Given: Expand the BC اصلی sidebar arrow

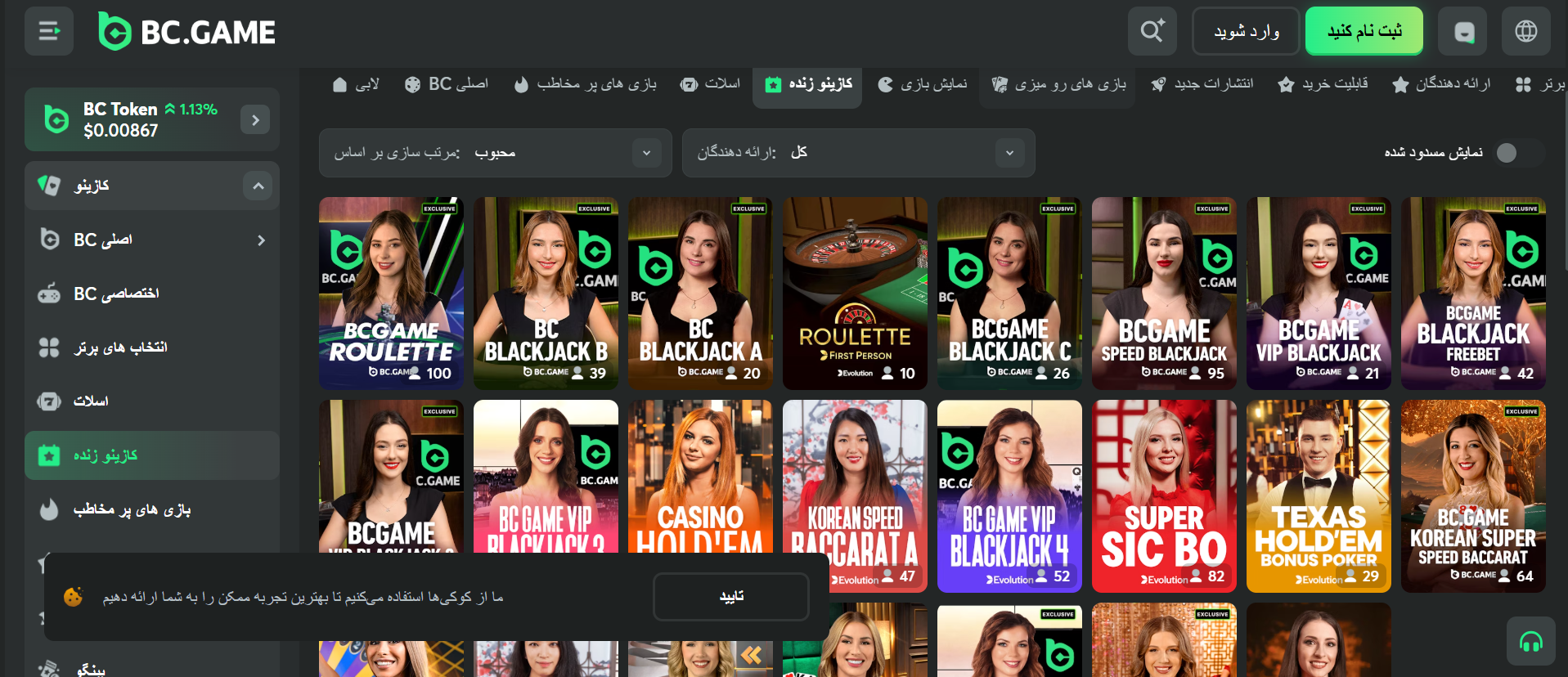Looking at the screenshot, I should (261, 240).
